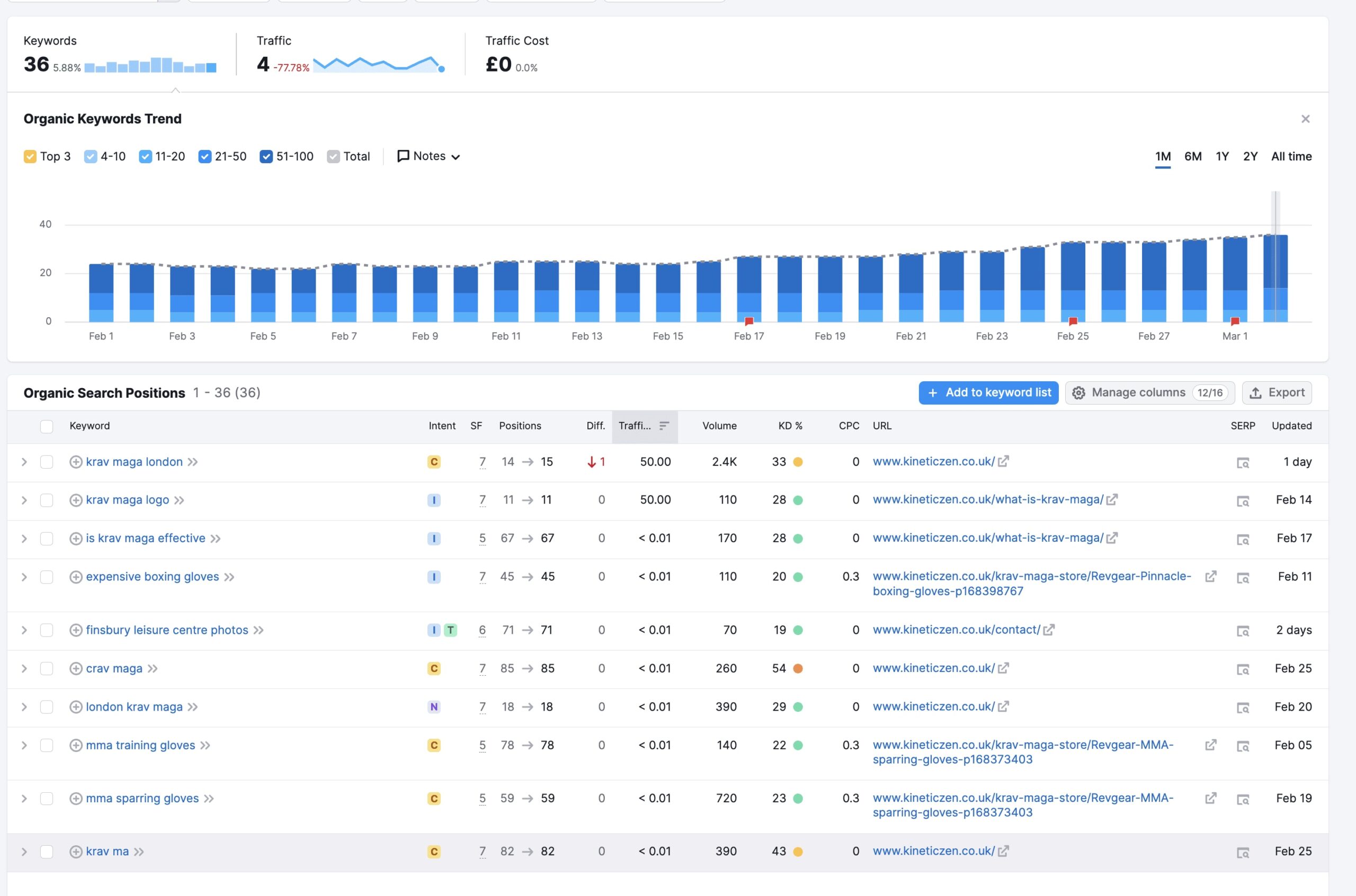Add krav maga logo via plus icon
This screenshot has width=1356, height=896.
point(75,500)
